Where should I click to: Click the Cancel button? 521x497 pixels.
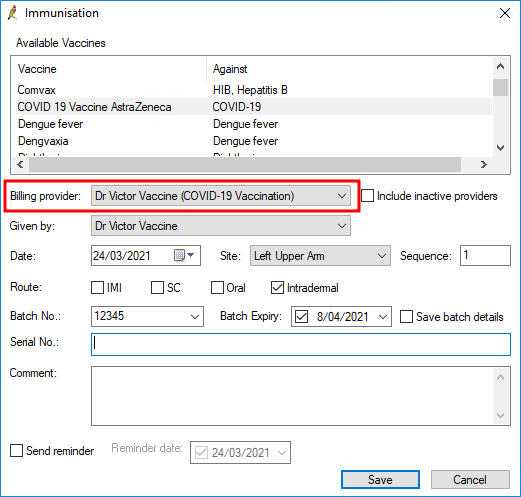click(x=470, y=480)
